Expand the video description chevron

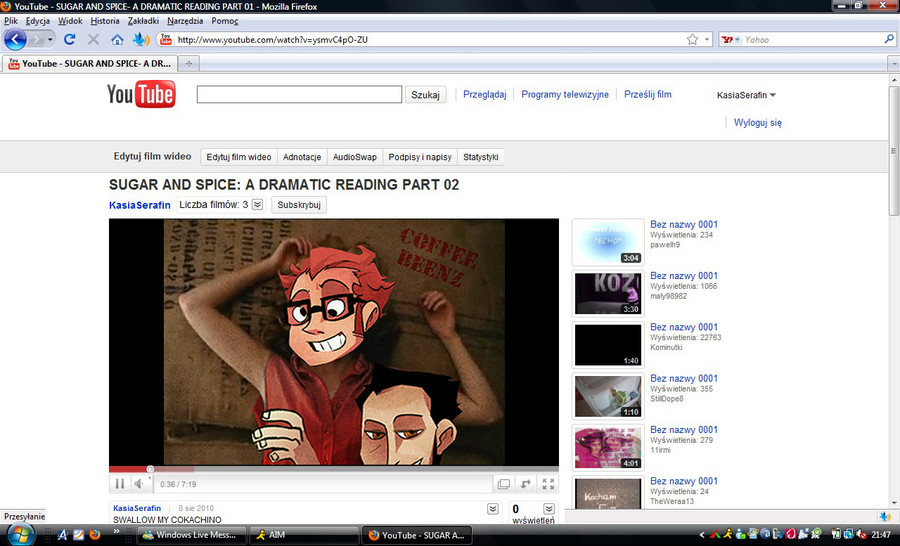492,509
